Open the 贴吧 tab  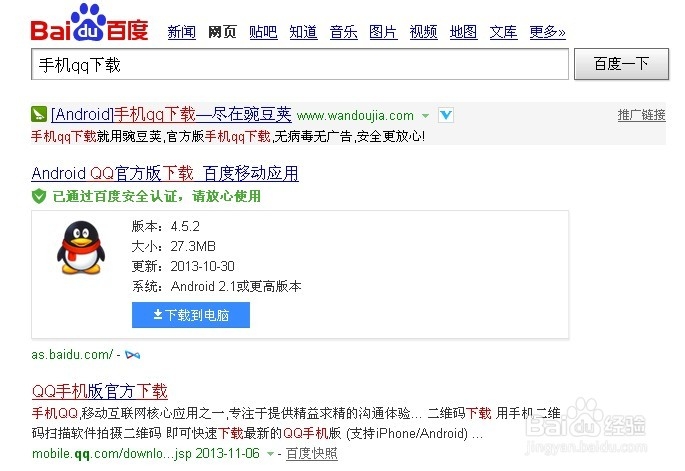tap(263, 32)
